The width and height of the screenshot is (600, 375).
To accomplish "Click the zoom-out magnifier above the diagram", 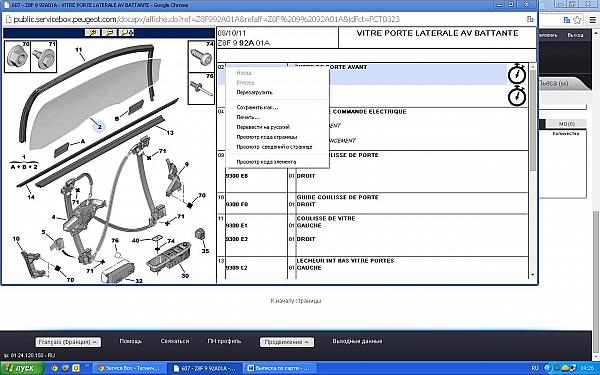I will click(109, 33).
